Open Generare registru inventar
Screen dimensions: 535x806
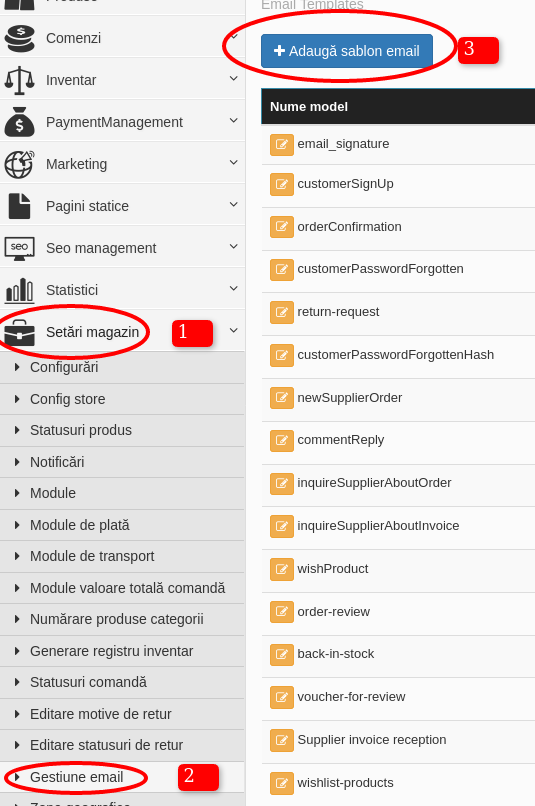122,651
